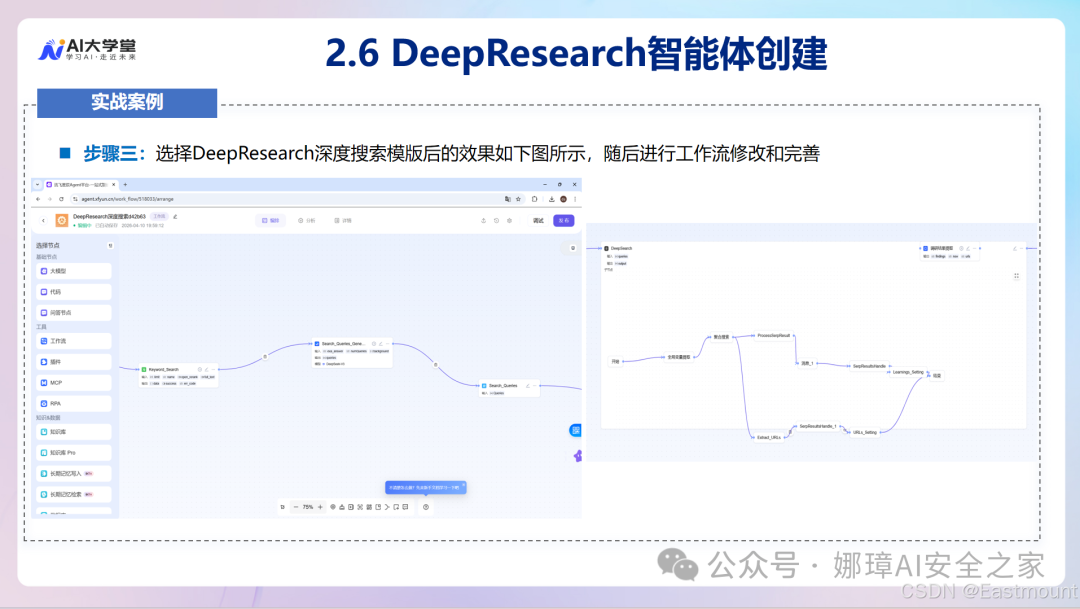Click the ProcessSerpResult node
Viewport: 1080px width, 609px height.
(x=773, y=336)
